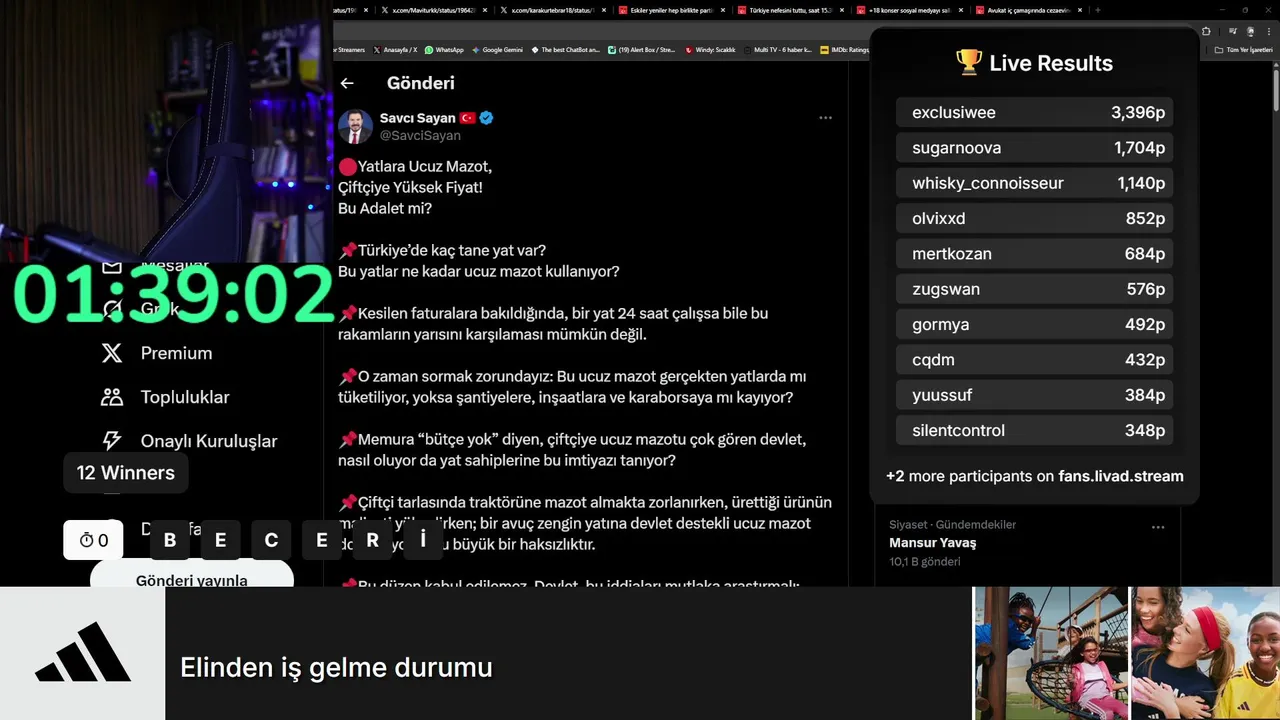Select mertkozan leaderboard row

[x=1034, y=254]
